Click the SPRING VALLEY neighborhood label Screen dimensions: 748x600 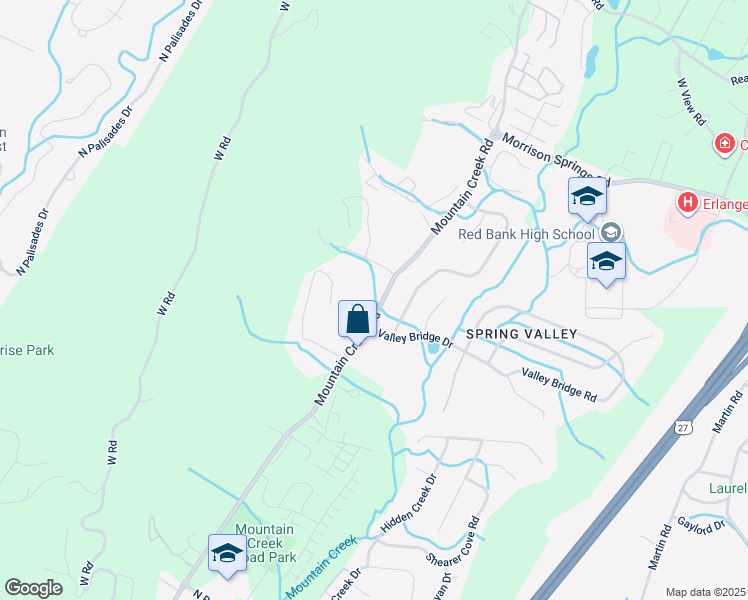coord(521,334)
